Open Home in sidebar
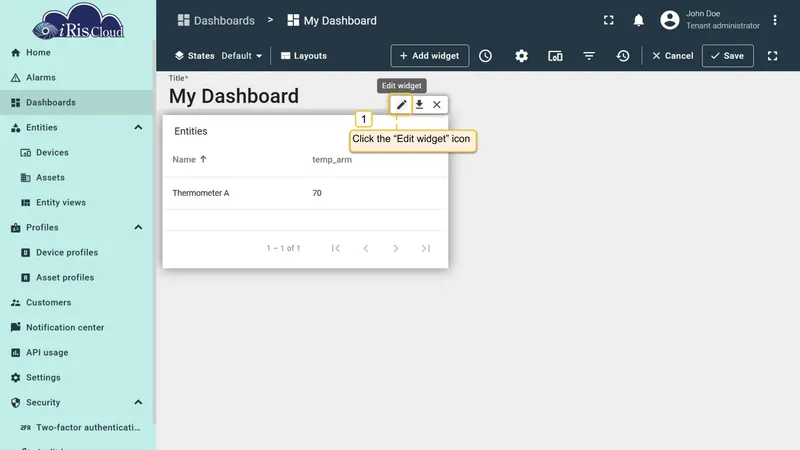This screenshot has width=800, height=450. tap(77, 53)
